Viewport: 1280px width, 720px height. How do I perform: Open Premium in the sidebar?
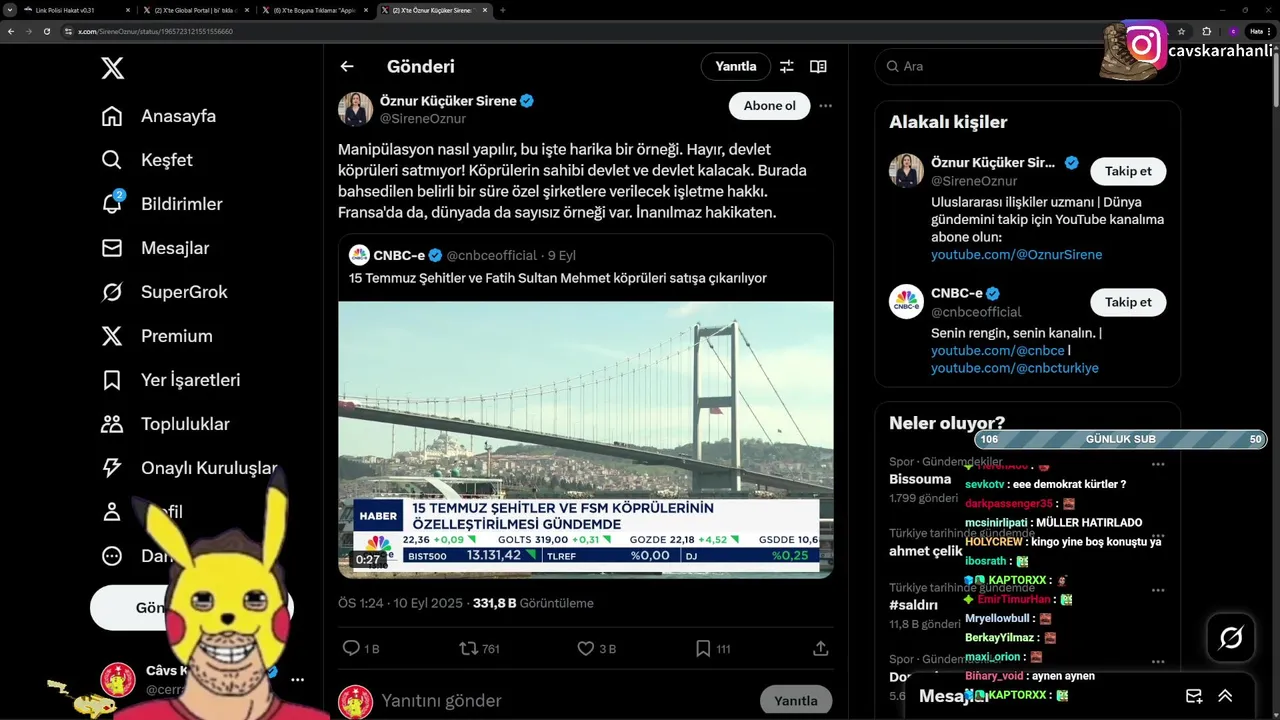(x=157, y=336)
